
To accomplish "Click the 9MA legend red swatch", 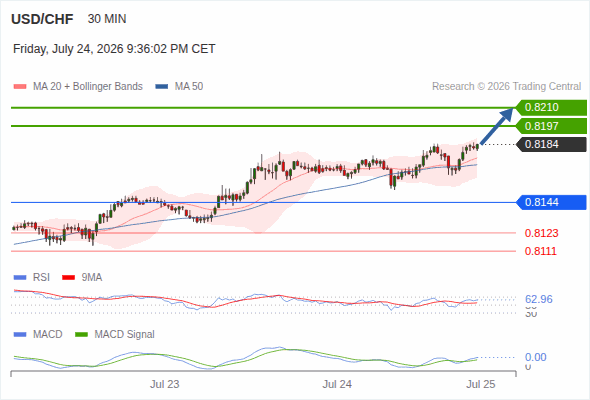I will tap(68, 278).
